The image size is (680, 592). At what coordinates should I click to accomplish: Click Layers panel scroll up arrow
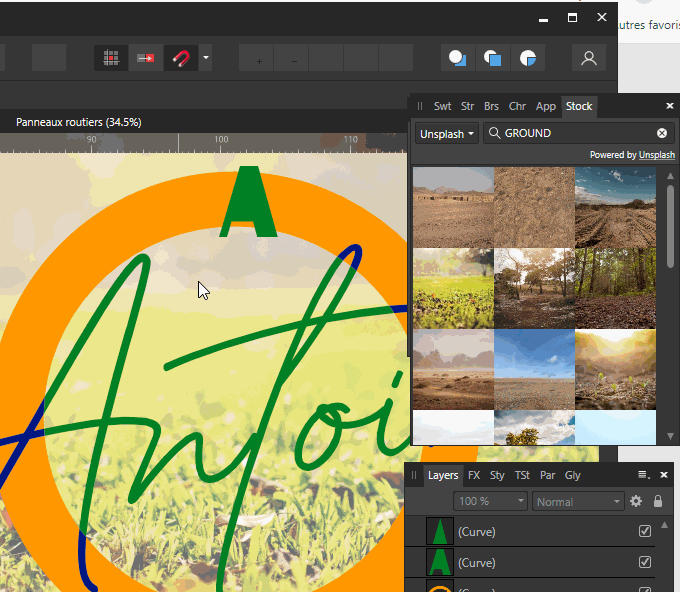(x=664, y=525)
